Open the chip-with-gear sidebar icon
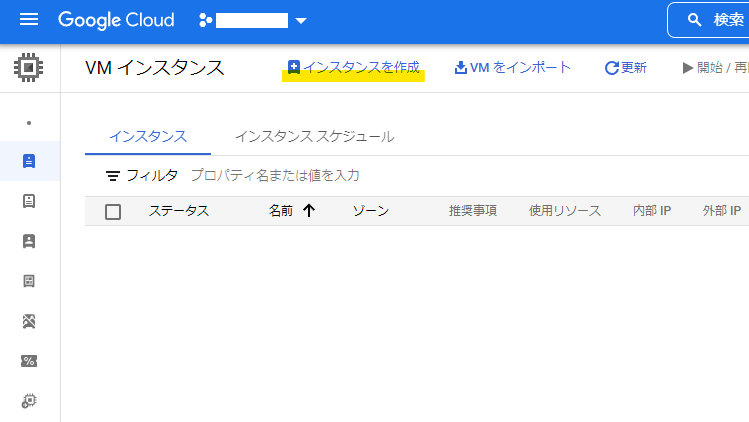 (x=29, y=401)
